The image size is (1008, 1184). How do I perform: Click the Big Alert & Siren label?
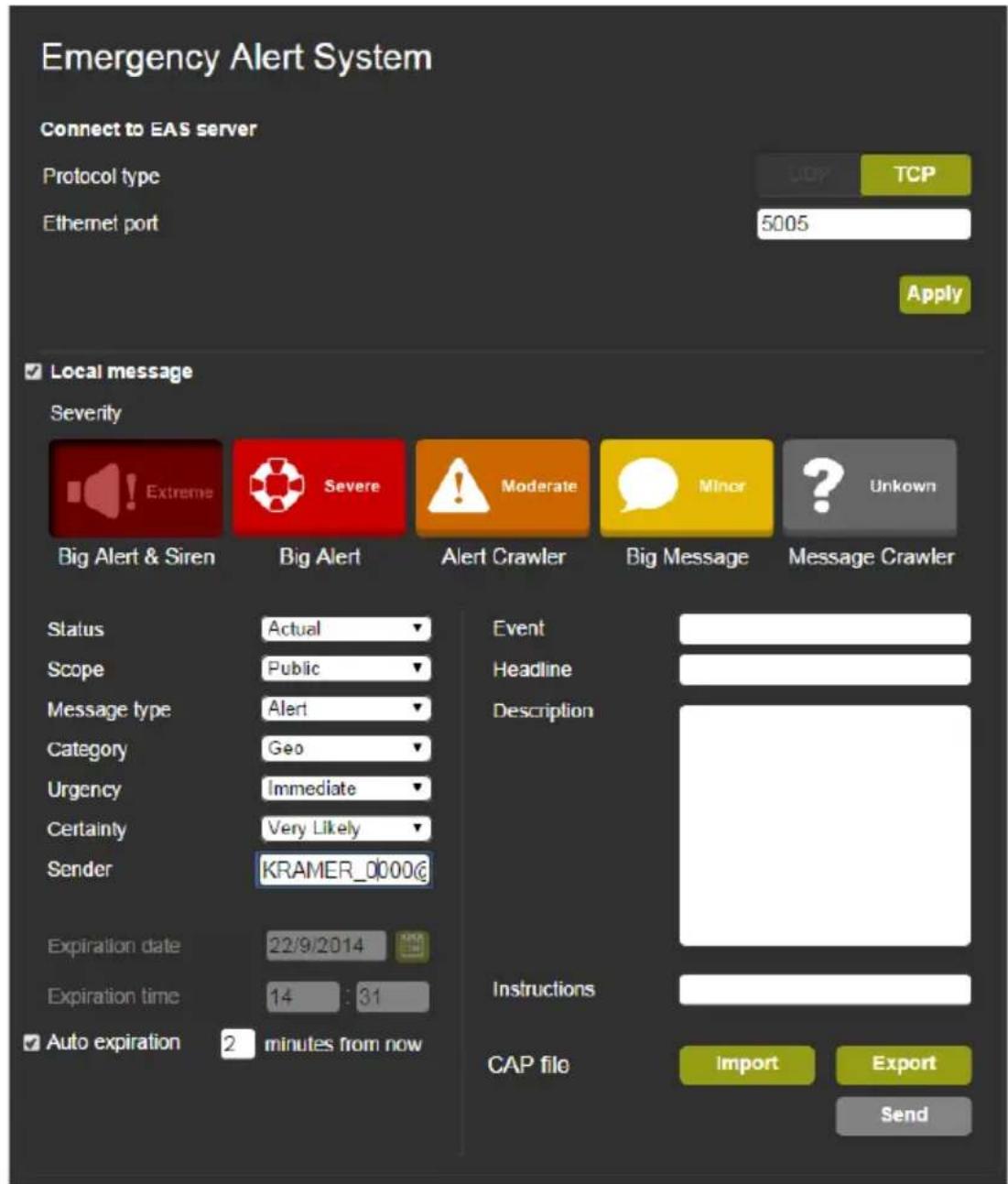(136, 557)
